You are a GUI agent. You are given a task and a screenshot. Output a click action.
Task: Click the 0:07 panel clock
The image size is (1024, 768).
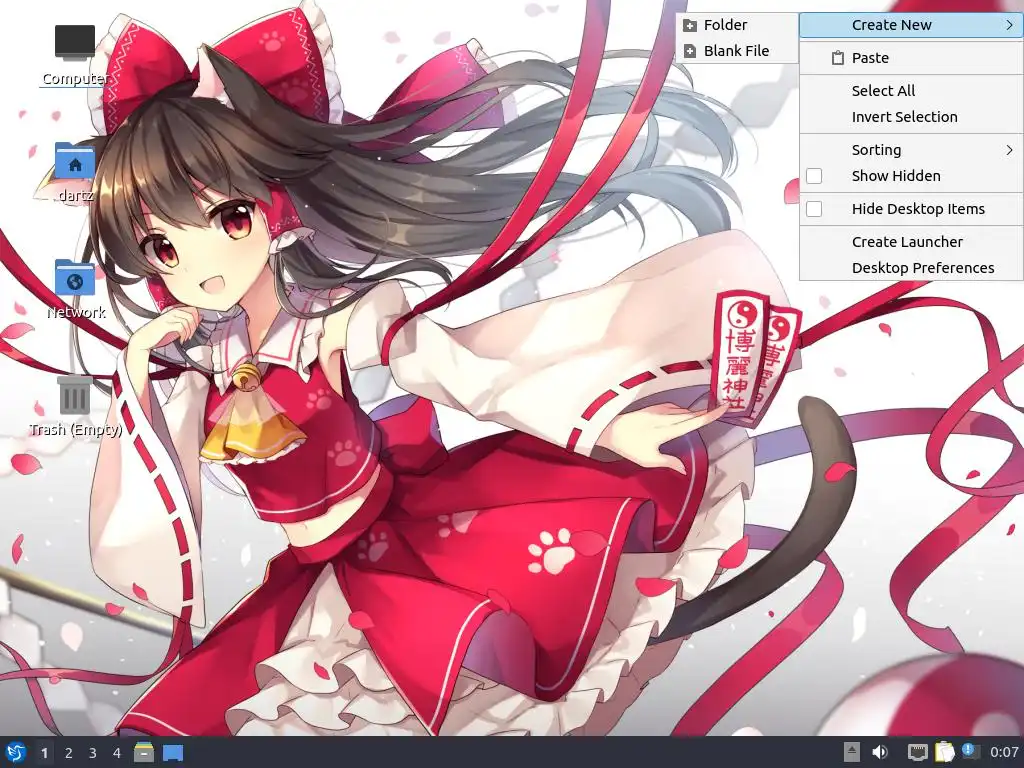pyautogui.click(x=1004, y=752)
